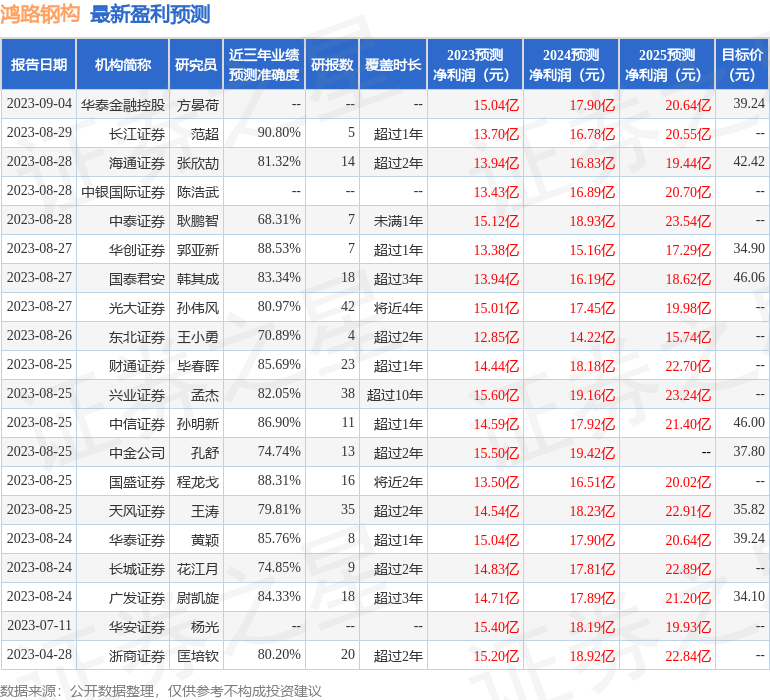
Task: Click the 68.31% accuracy value
Action: tap(279, 219)
